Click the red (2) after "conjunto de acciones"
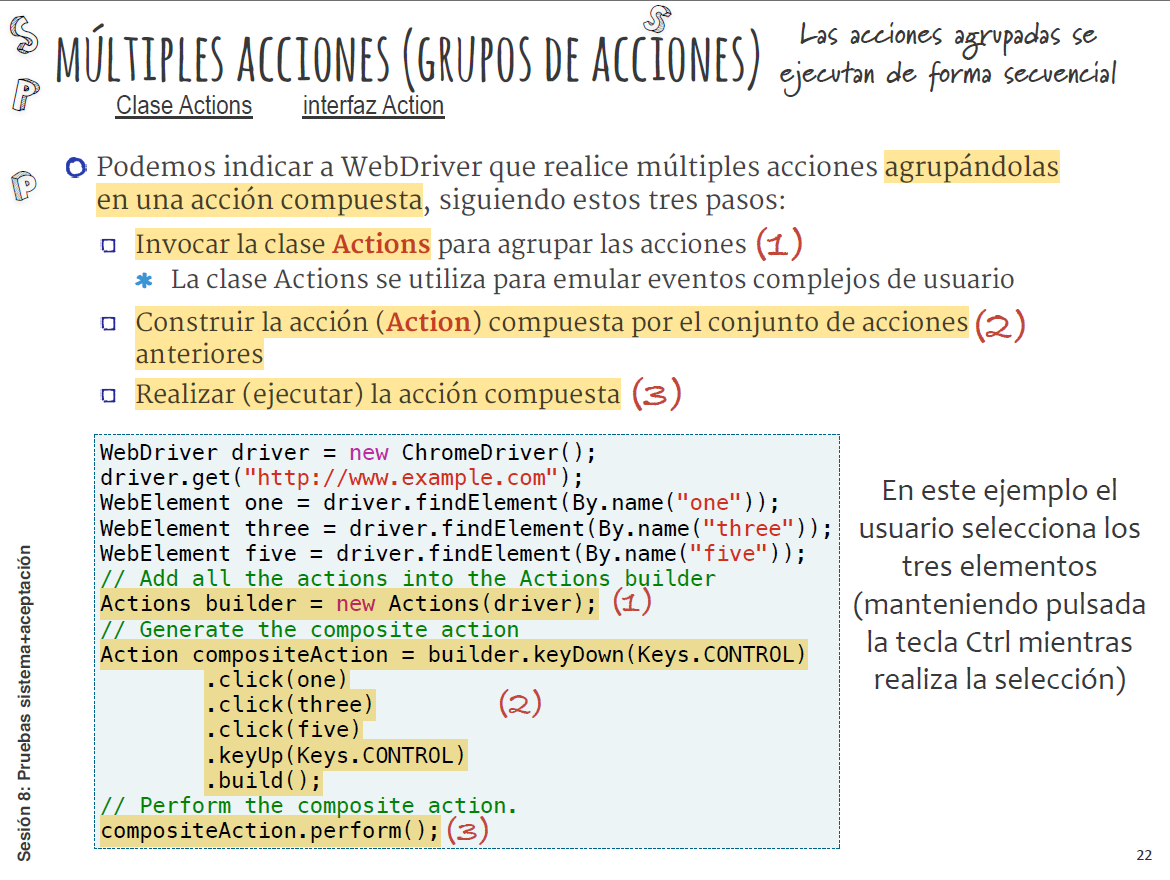This screenshot has height=880, width=1170. (1000, 325)
